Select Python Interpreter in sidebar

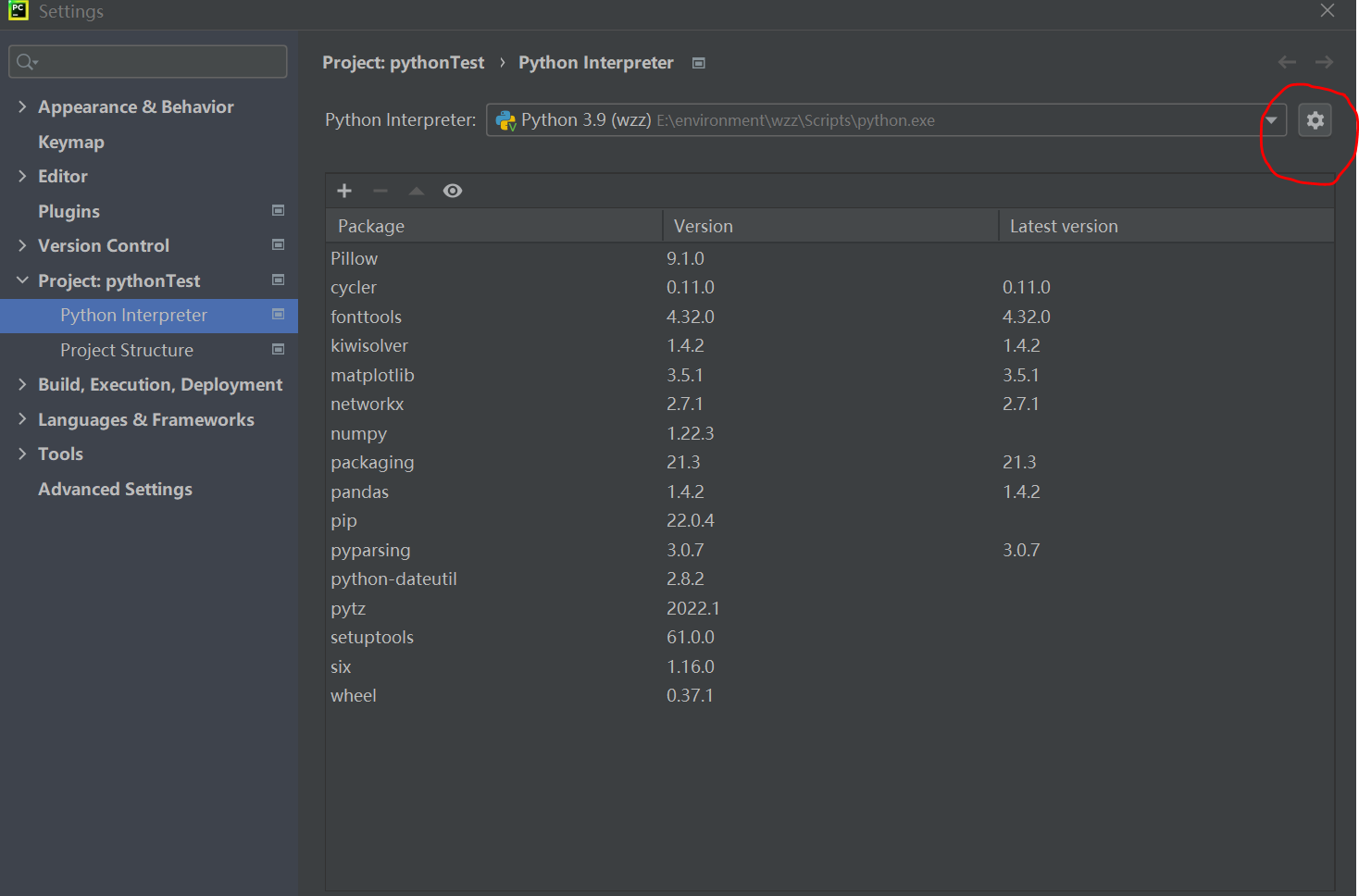[x=149, y=316]
